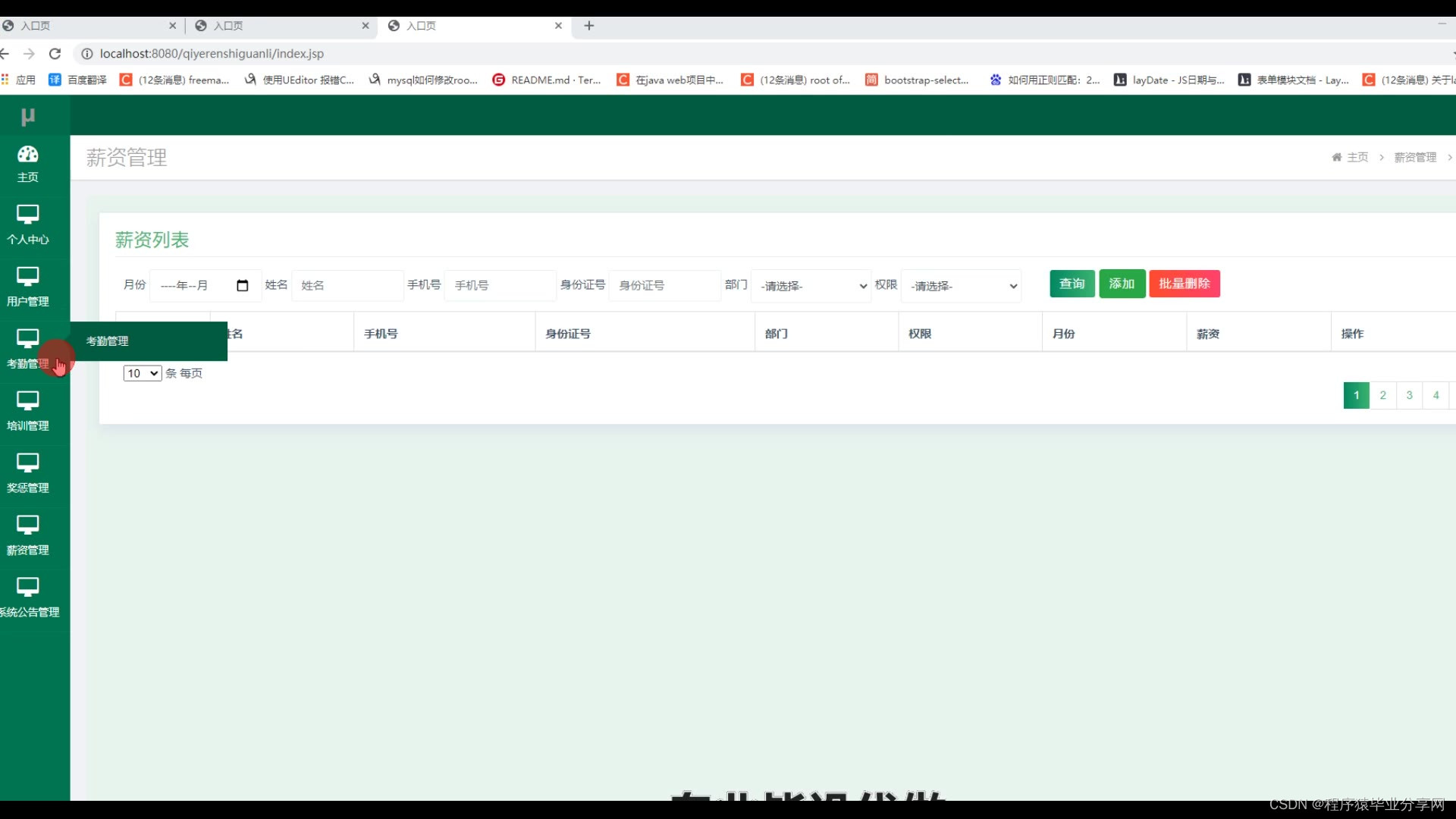Click the dashboard 主页 sidebar icon
This screenshot has width=1456, height=819.
(28, 155)
